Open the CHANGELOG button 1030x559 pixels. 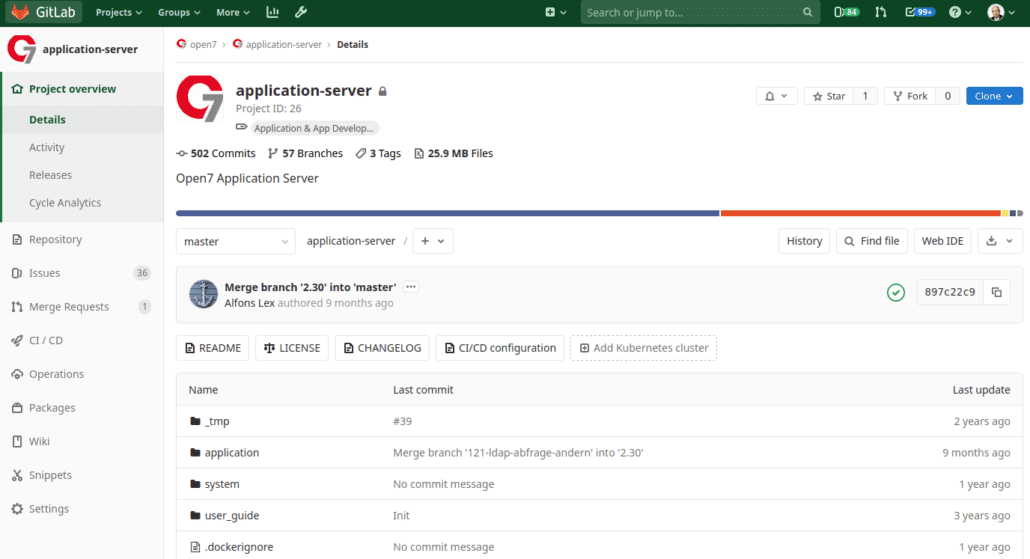(382, 347)
